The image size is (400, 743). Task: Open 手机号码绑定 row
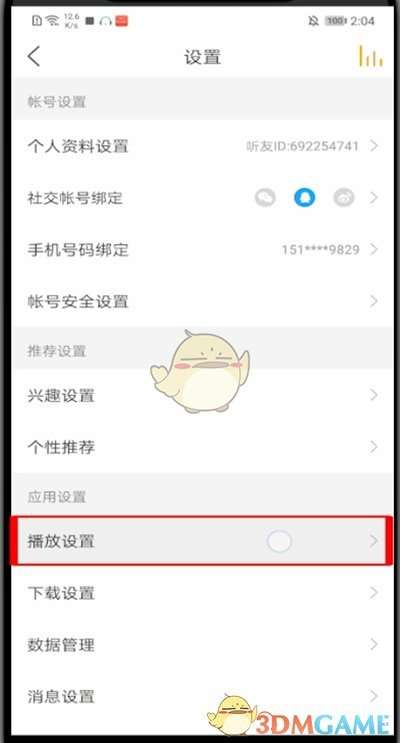coord(202,249)
